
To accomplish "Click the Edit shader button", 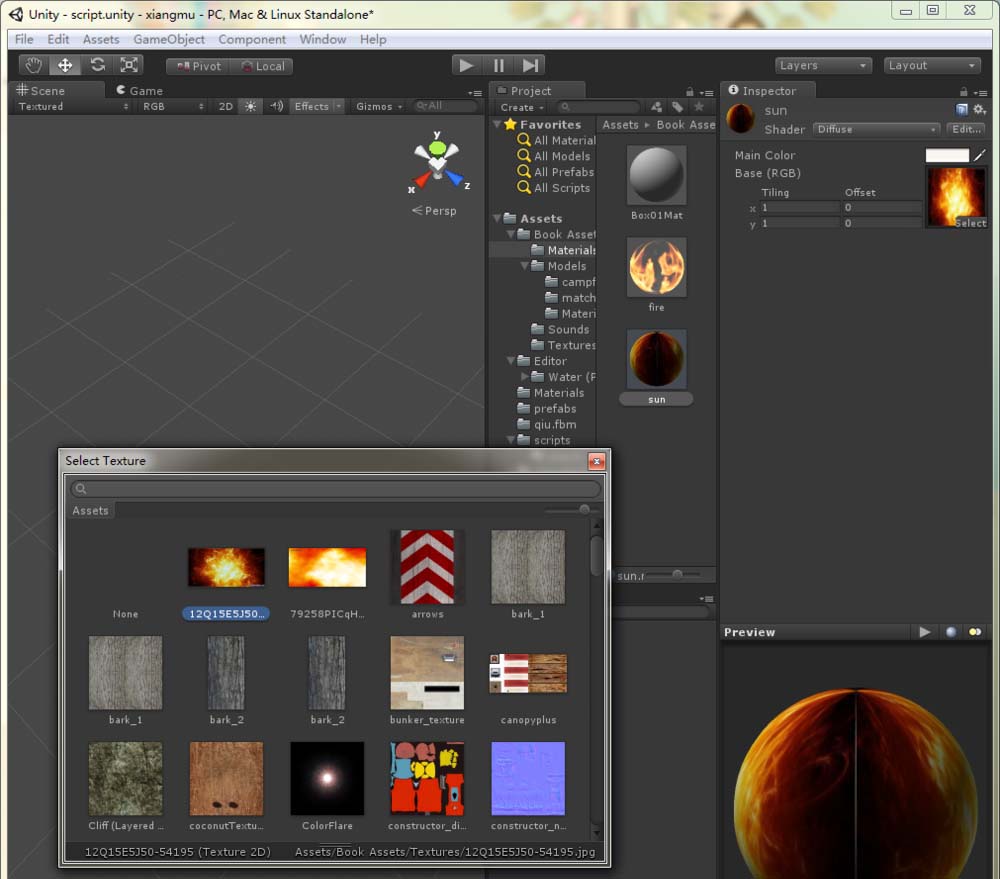I will (966, 129).
